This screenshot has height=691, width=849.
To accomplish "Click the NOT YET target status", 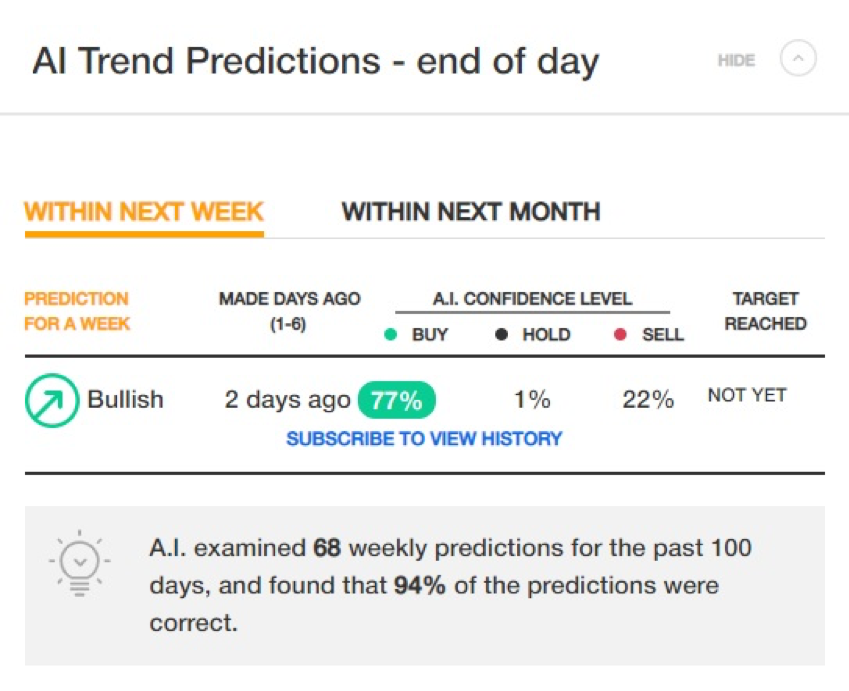I will (x=747, y=395).
